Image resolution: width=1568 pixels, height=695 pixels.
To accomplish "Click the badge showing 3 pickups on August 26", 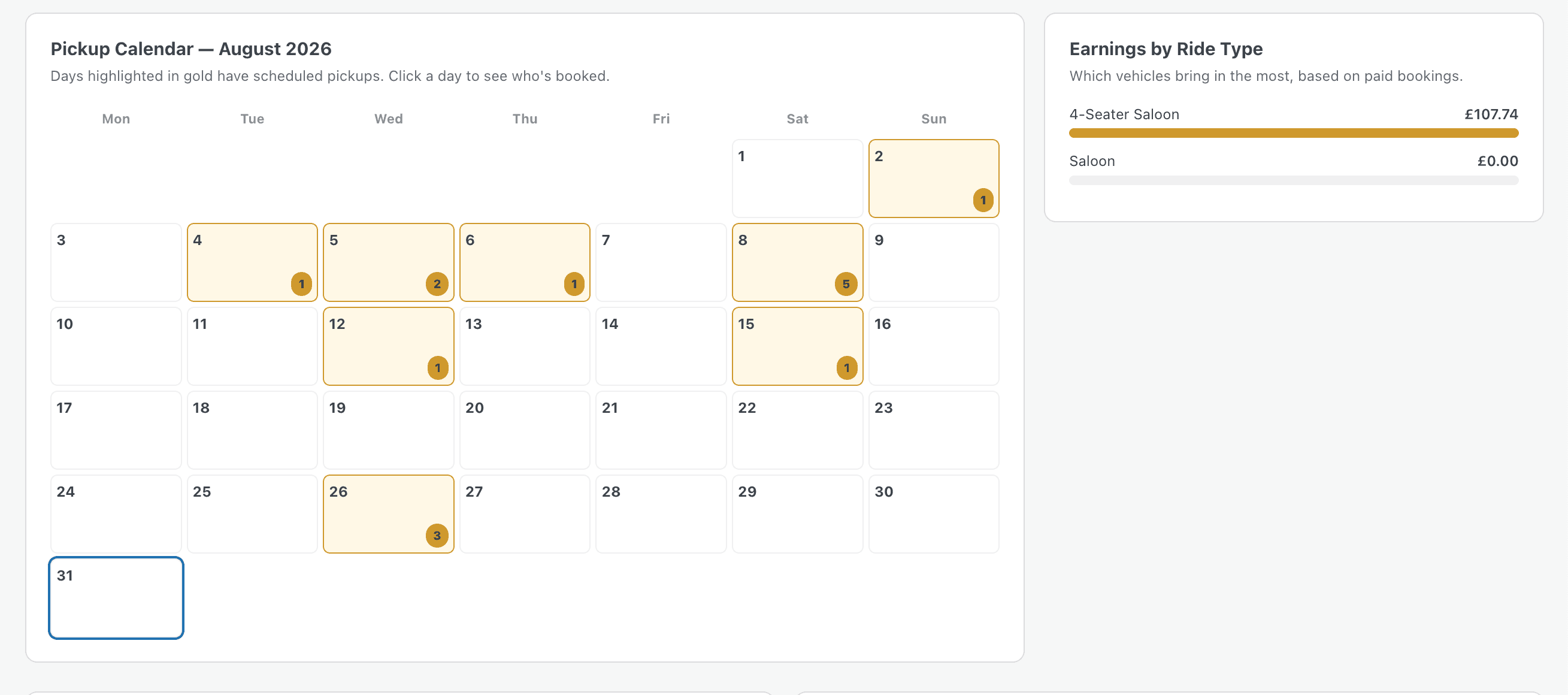I will tap(437, 536).
